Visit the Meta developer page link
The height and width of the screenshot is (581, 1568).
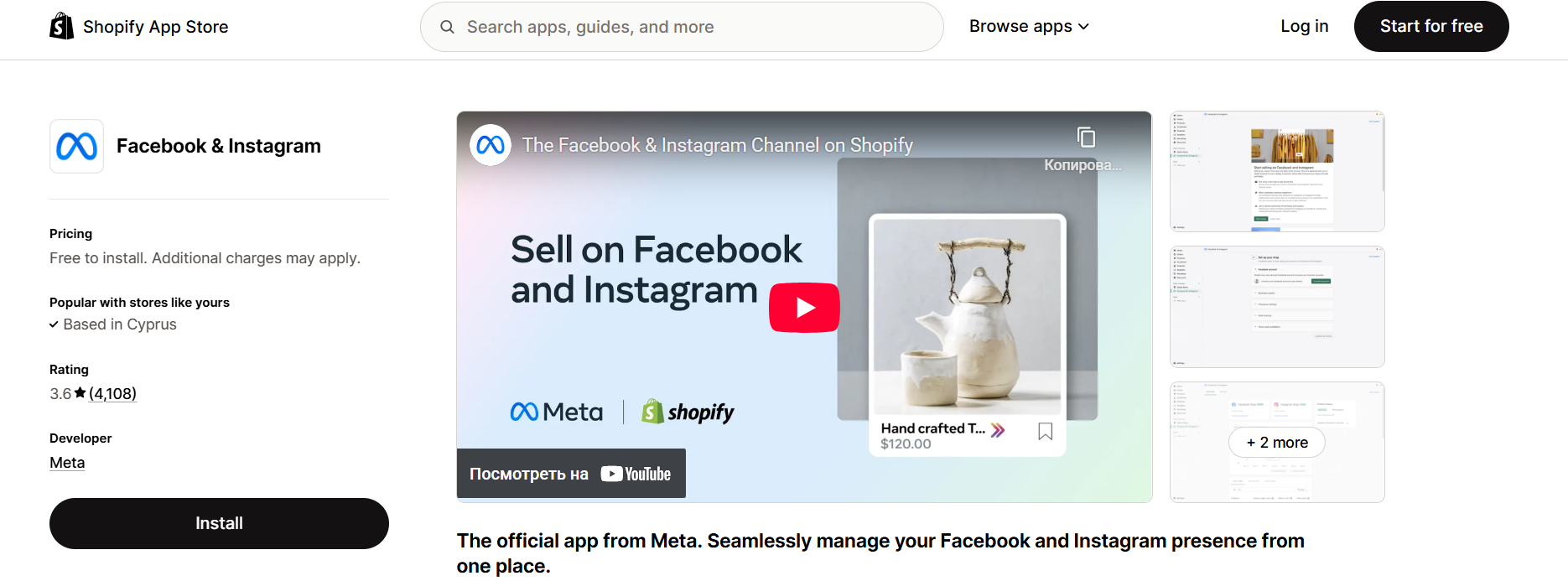[x=66, y=462]
